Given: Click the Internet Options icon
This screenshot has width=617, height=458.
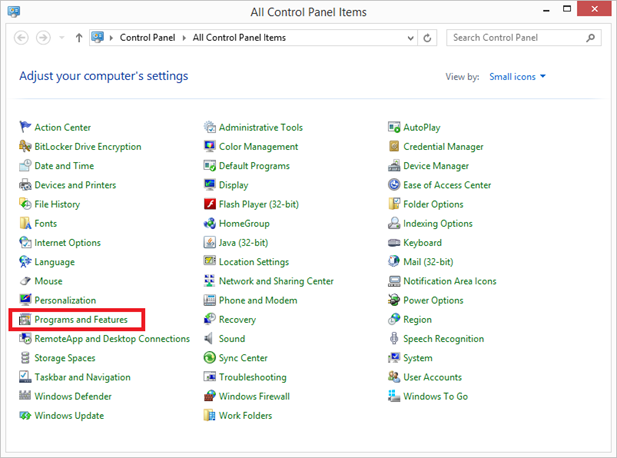Looking at the screenshot, I should (25, 242).
